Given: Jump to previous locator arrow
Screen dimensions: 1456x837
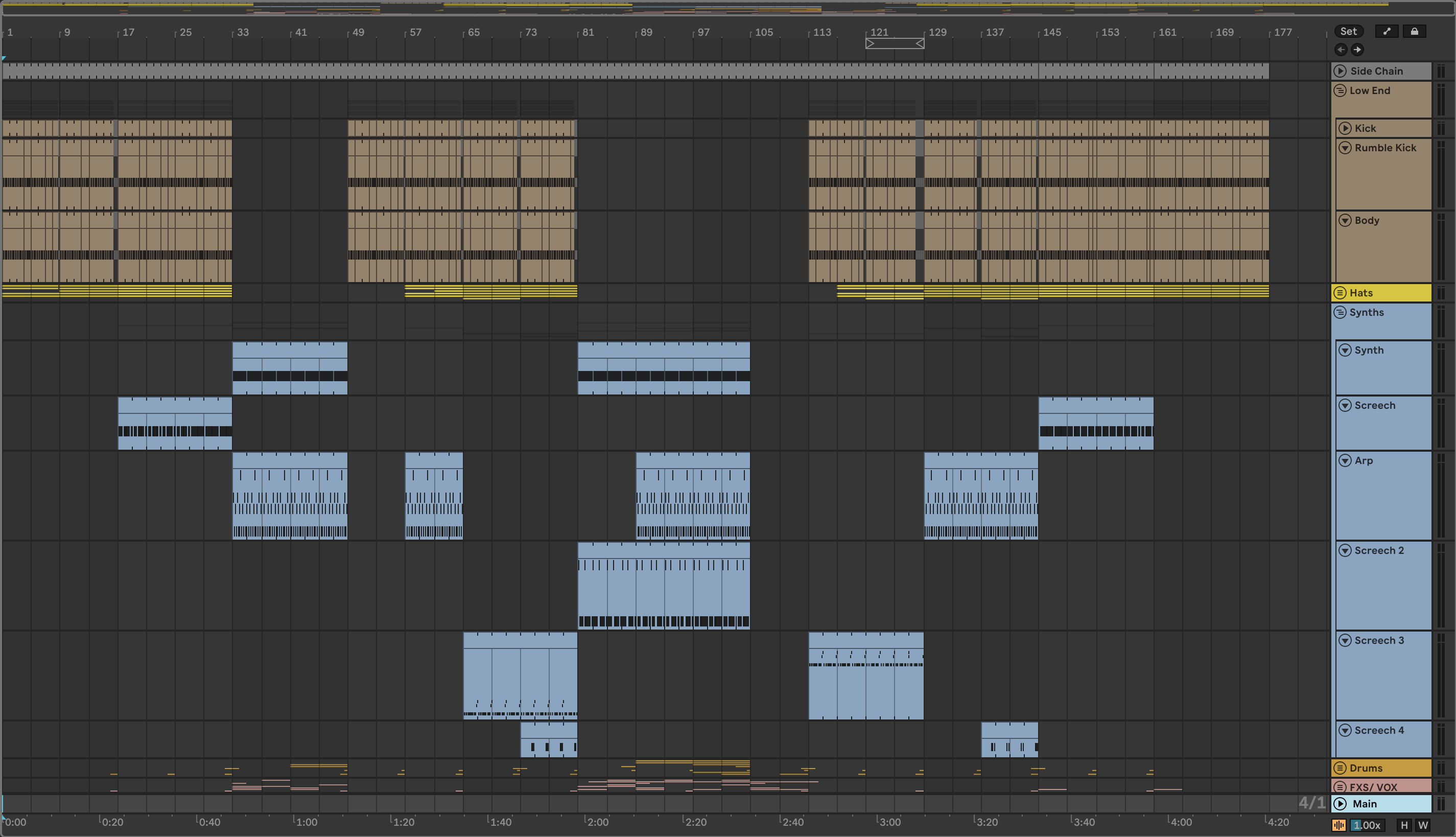Looking at the screenshot, I should [x=1341, y=50].
